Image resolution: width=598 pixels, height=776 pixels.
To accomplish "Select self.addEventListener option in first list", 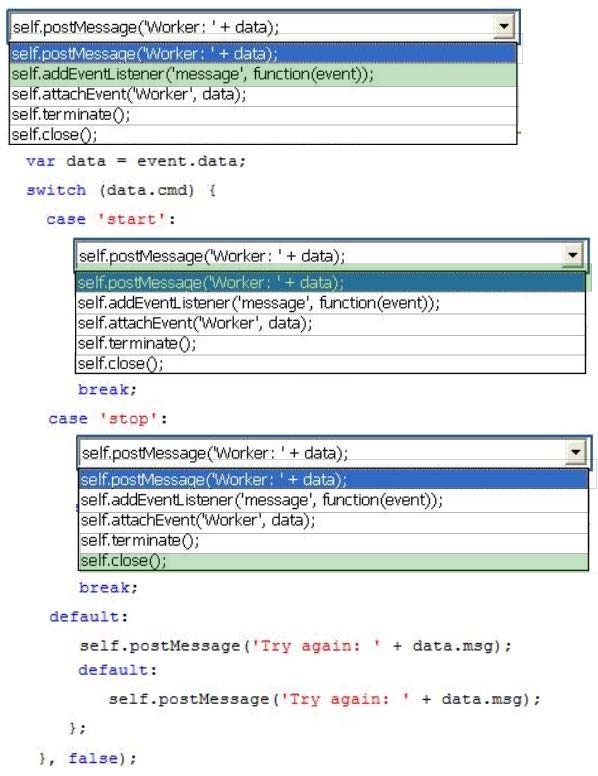I will (x=263, y=75).
